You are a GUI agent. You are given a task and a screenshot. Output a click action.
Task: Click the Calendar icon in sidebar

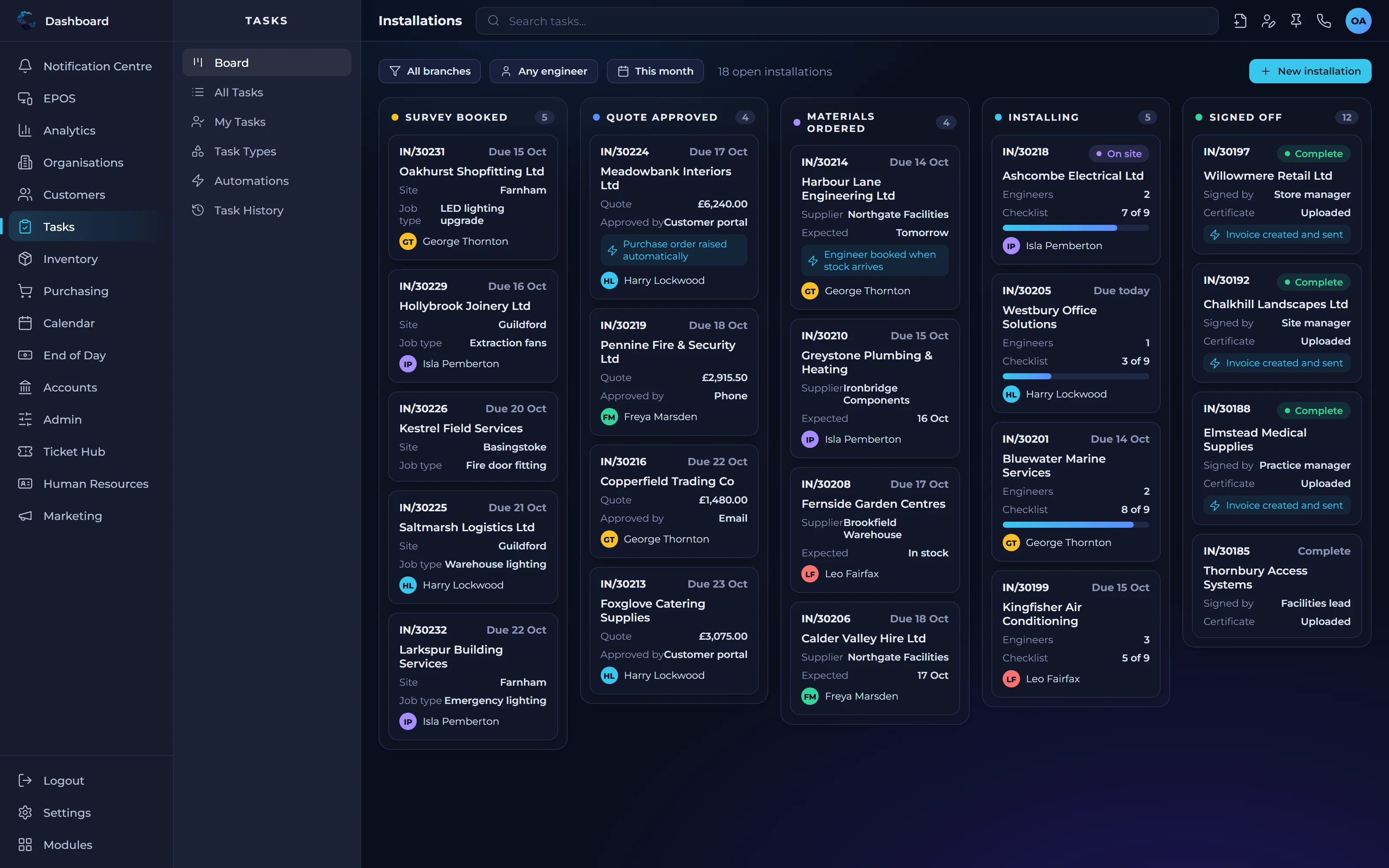(x=25, y=323)
